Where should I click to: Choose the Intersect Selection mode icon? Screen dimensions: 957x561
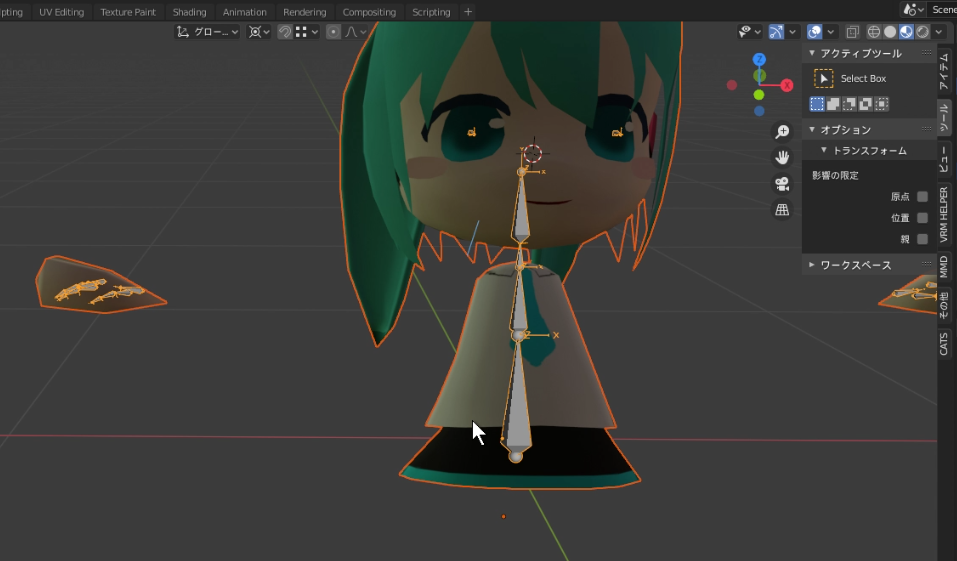tap(881, 104)
